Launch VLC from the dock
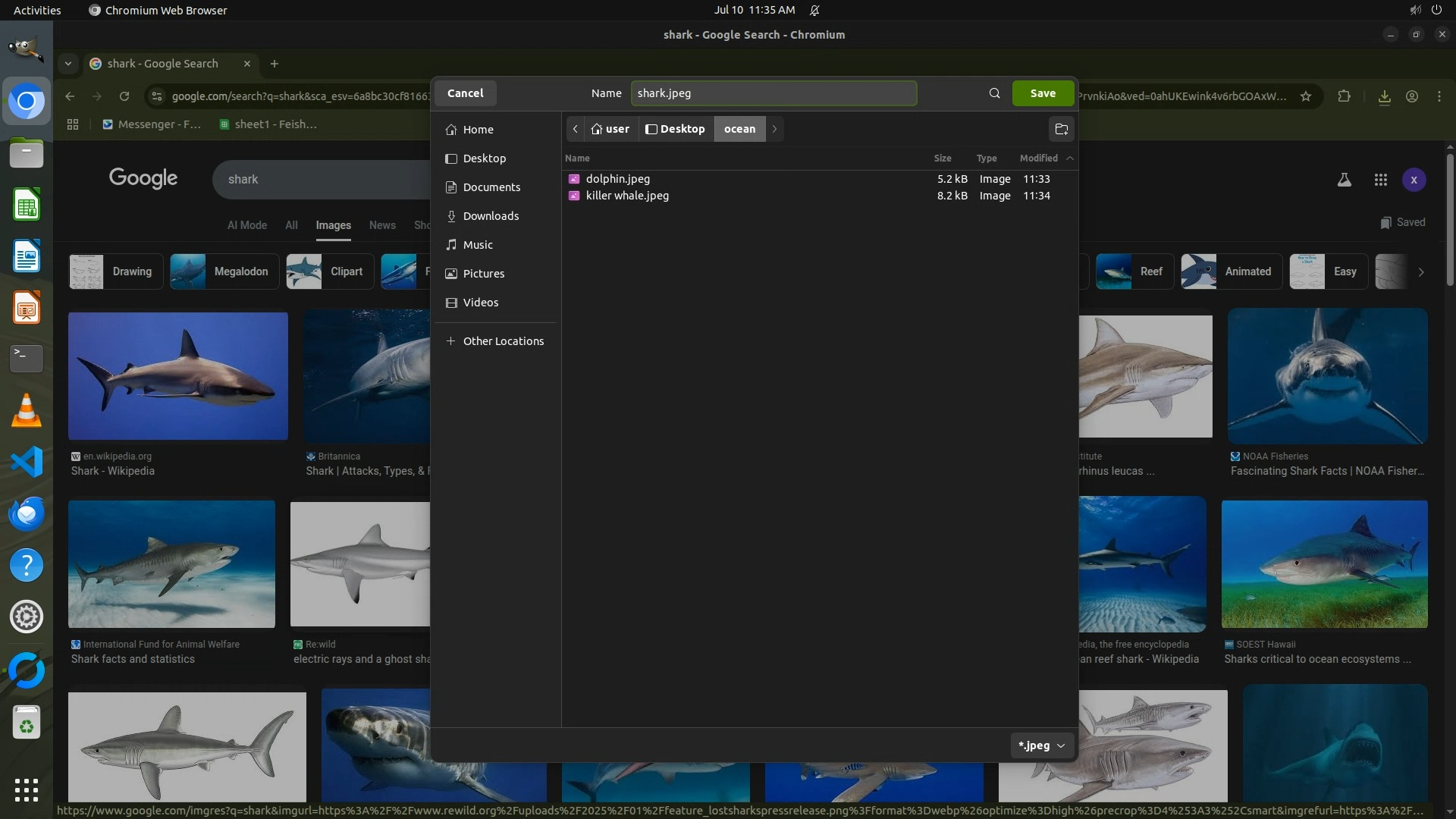1456x819 pixels. tap(27, 411)
